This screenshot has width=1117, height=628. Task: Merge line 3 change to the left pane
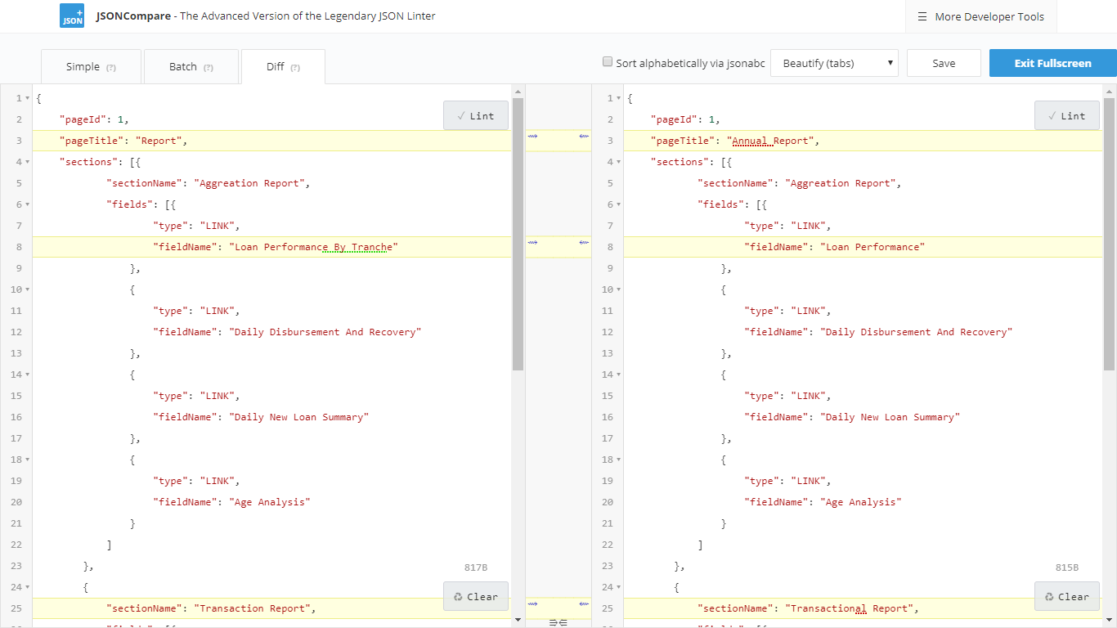[583, 136]
